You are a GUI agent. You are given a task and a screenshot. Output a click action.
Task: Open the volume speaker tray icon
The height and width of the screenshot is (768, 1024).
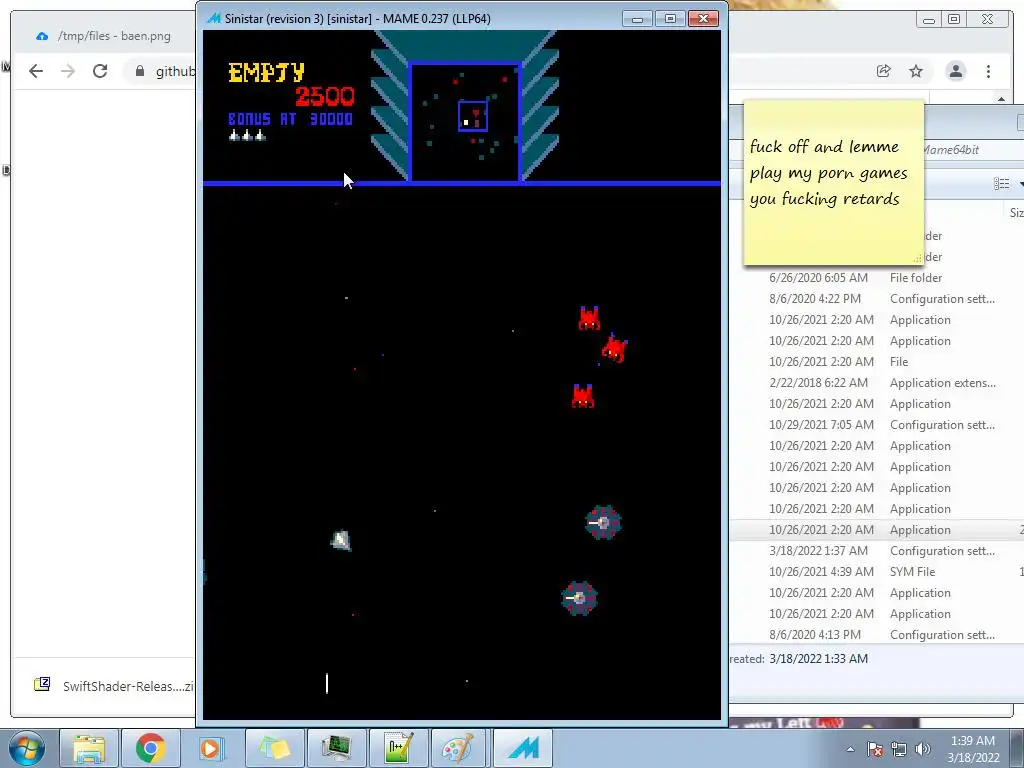[923, 749]
